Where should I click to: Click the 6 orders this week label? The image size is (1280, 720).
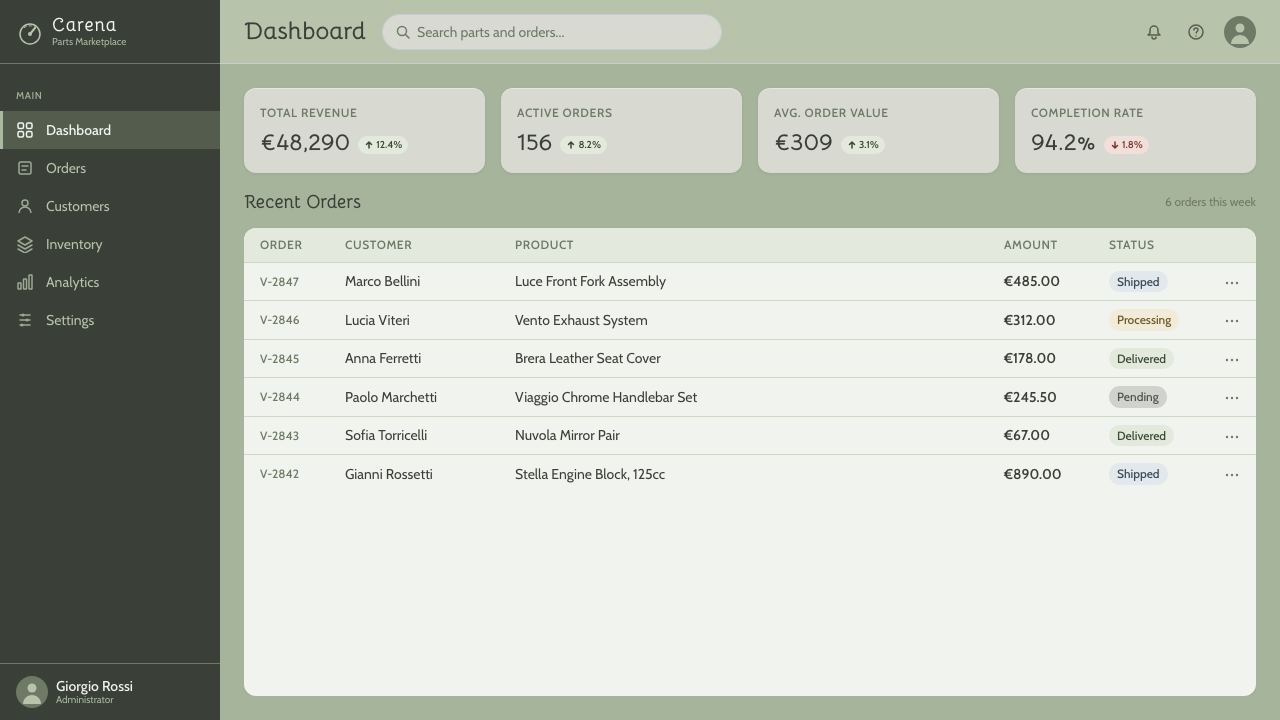point(1210,202)
